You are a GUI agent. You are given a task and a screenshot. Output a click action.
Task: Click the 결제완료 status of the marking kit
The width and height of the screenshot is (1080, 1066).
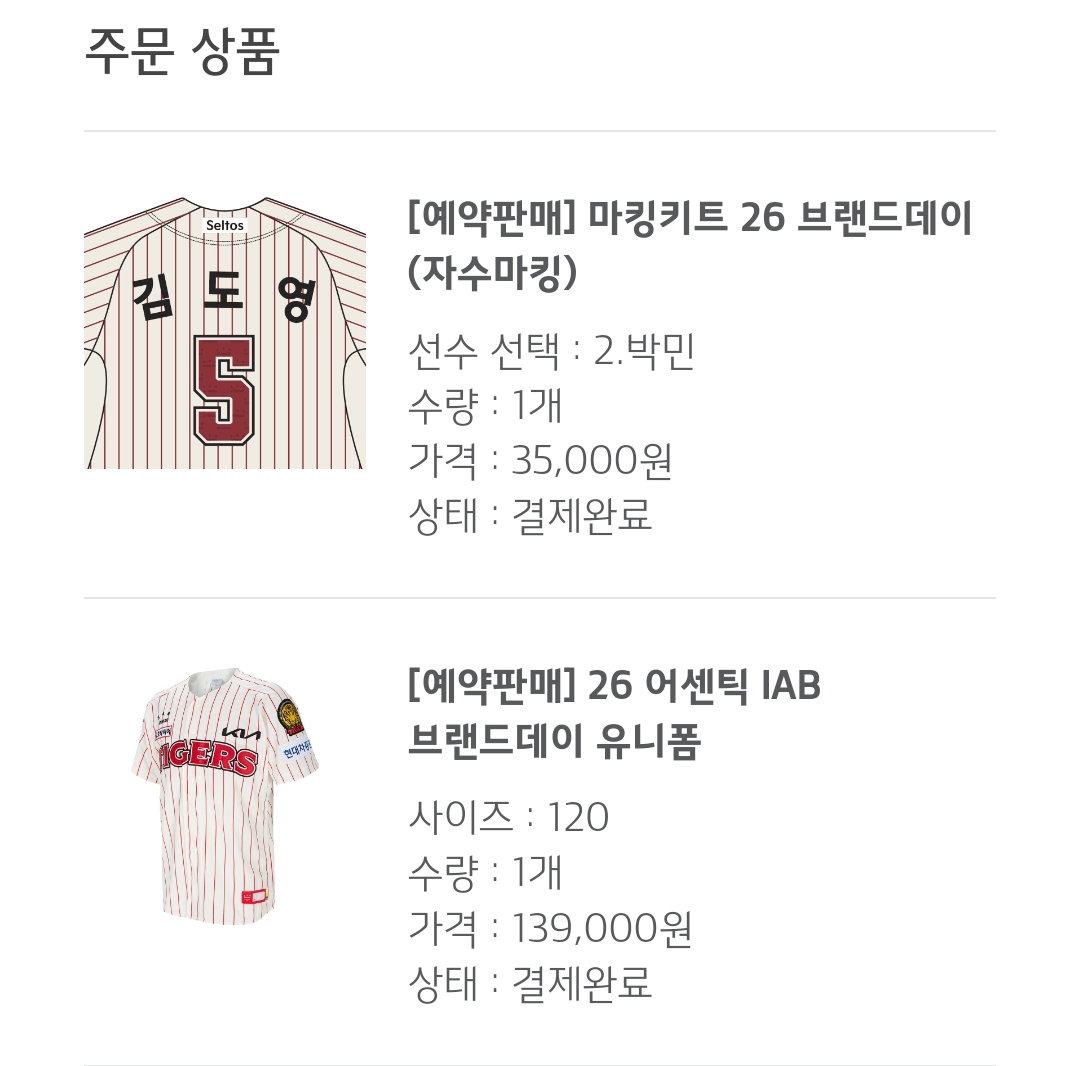pyautogui.click(x=581, y=515)
